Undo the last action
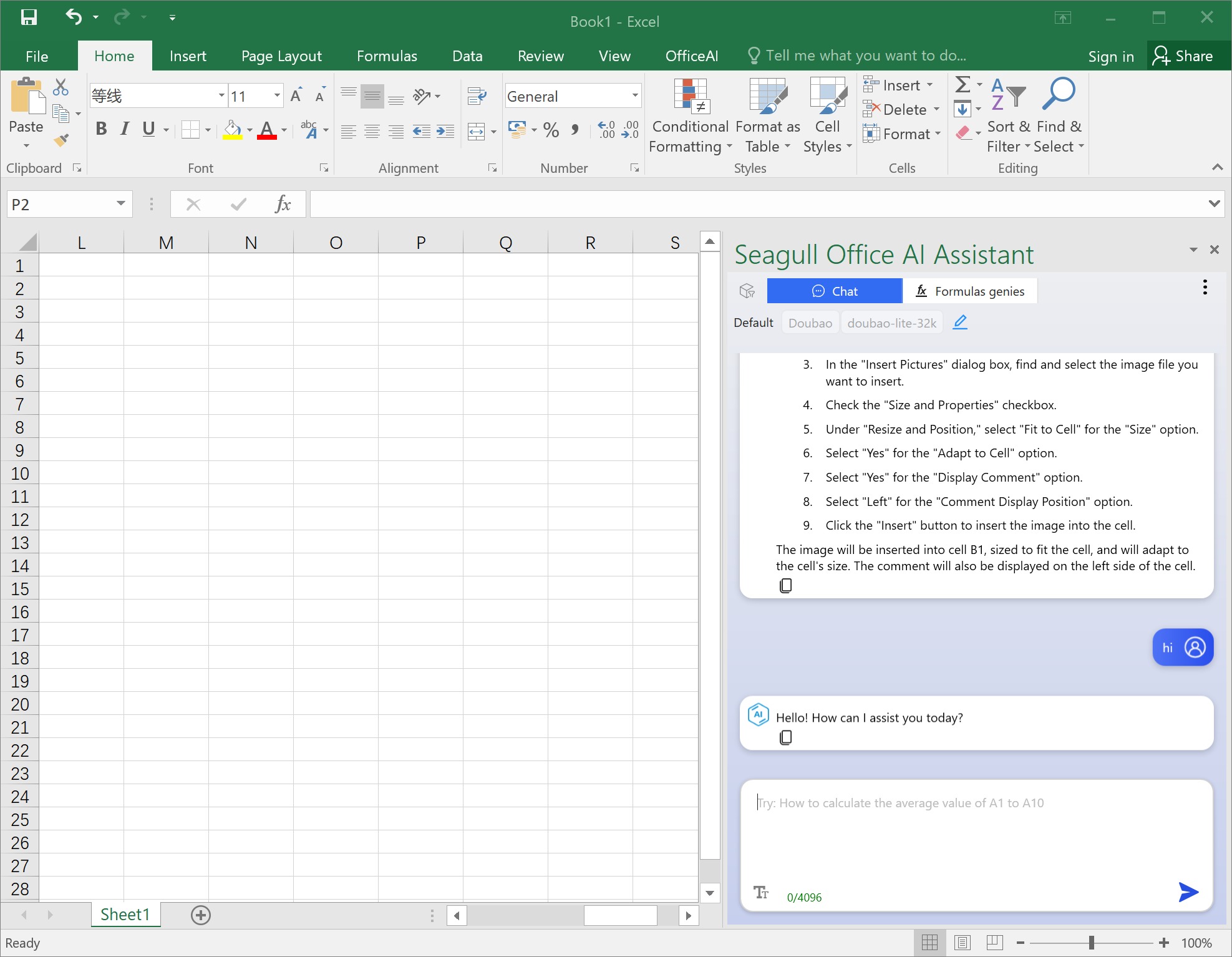Viewport: 1232px width, 957px height. (x=74, y=17)
